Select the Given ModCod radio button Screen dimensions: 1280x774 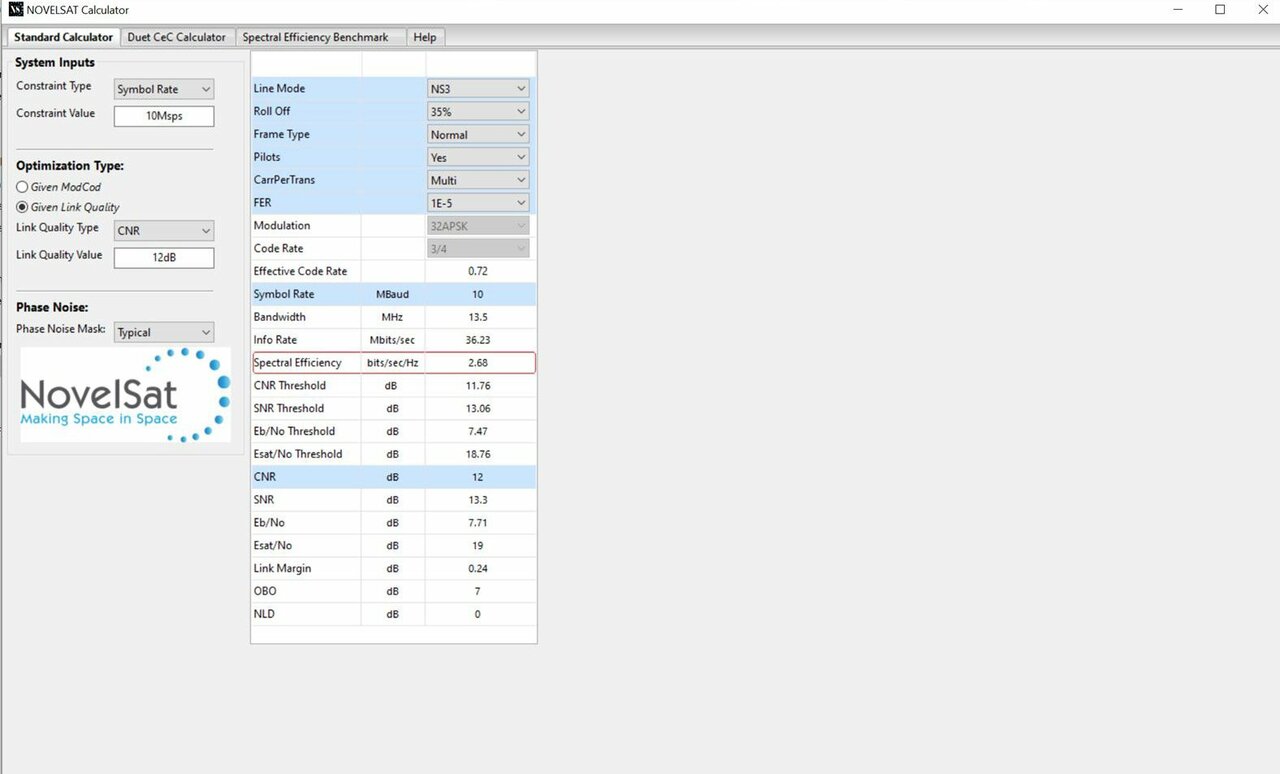(x=21, y=187)
